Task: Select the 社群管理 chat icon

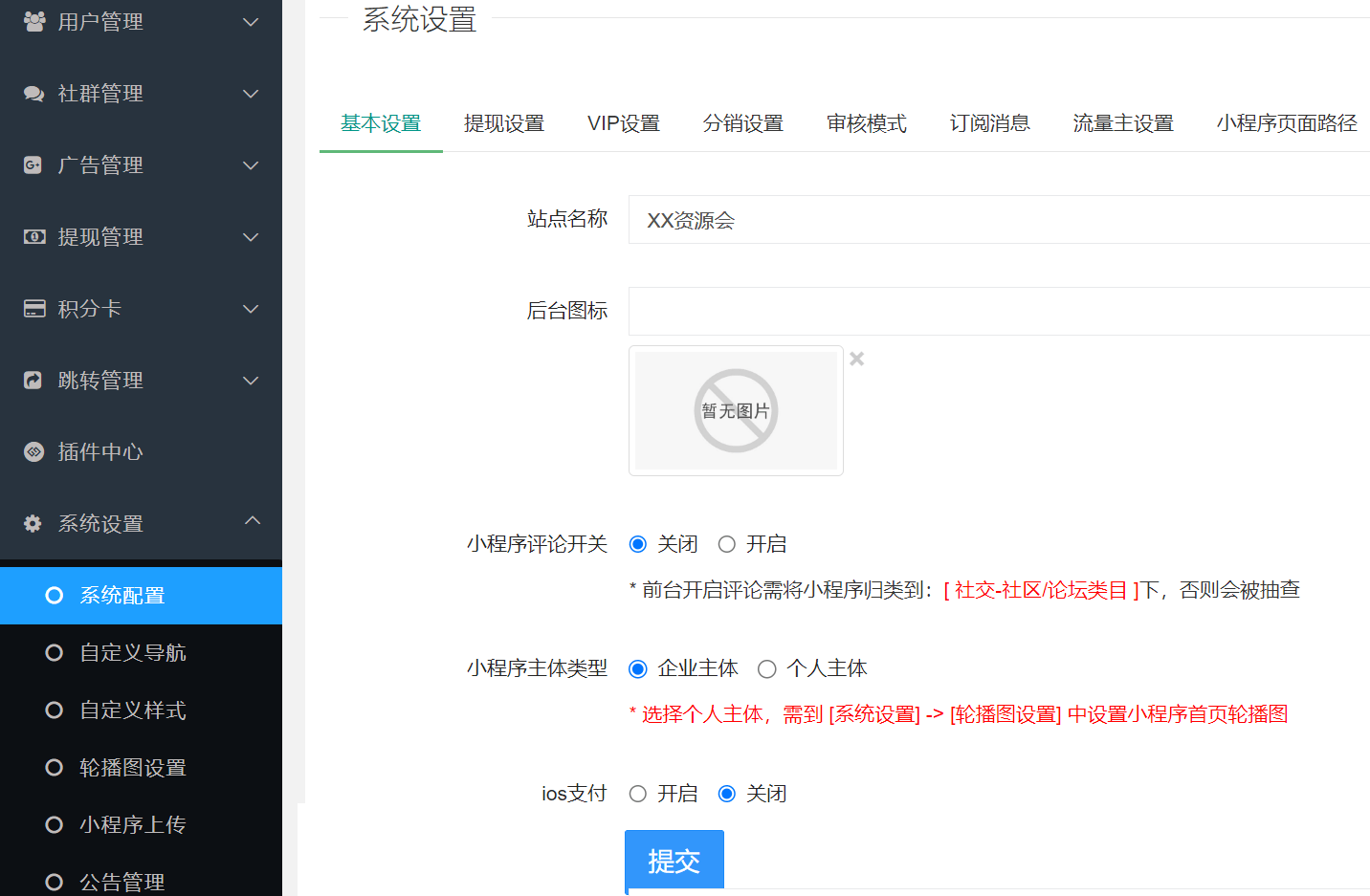Action: [x=35, y=93]
